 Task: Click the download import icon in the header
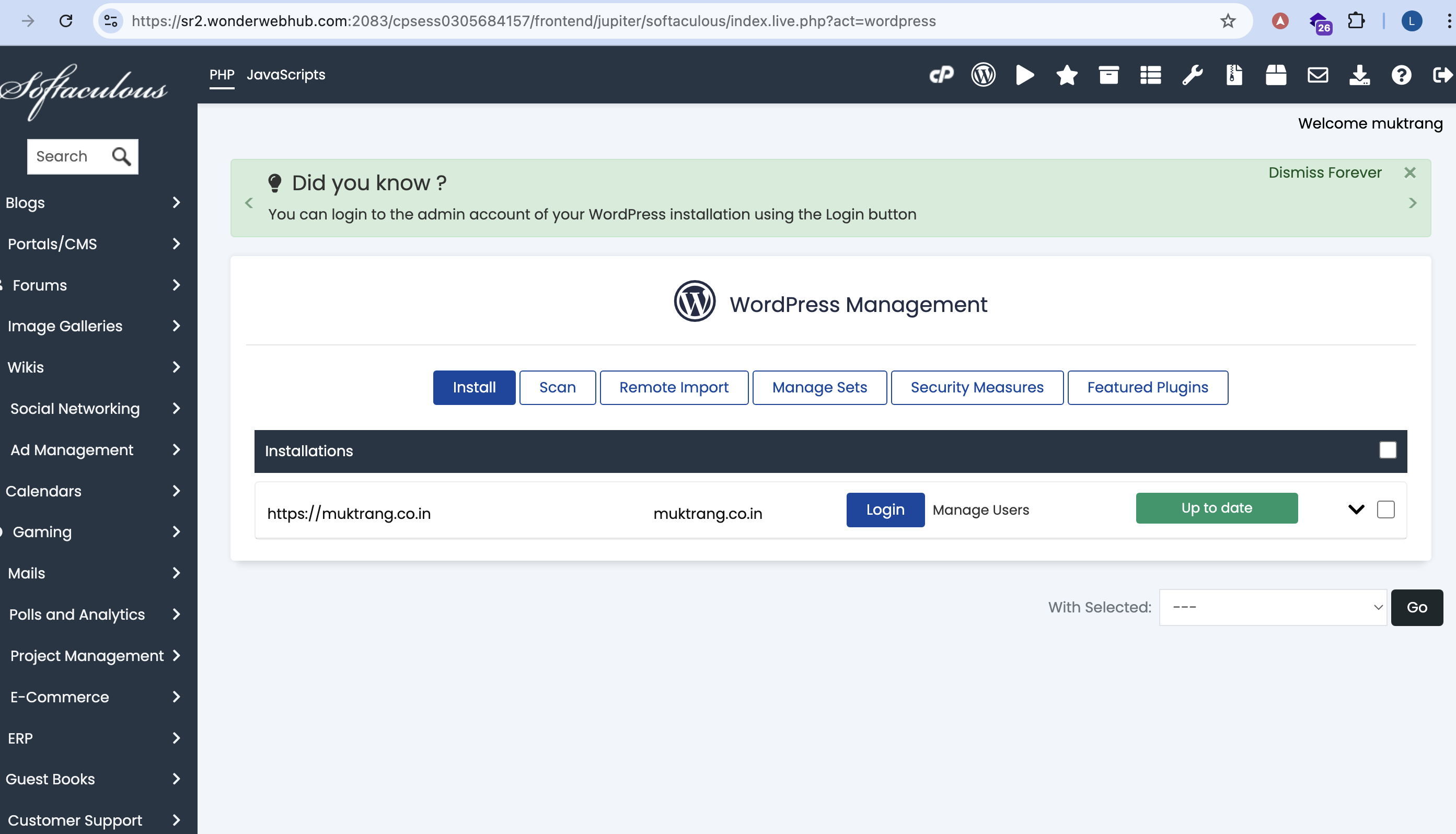[1359, 75]
